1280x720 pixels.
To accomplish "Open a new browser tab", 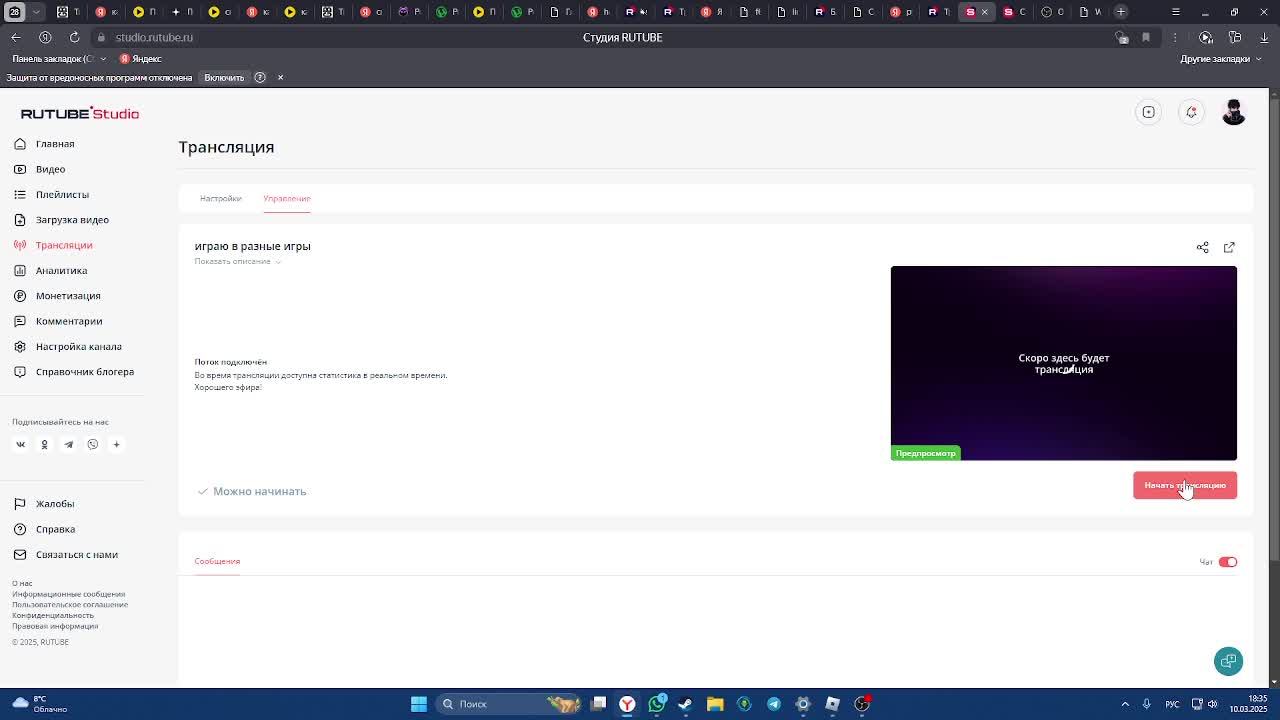I will click(x=1121, y=12).
